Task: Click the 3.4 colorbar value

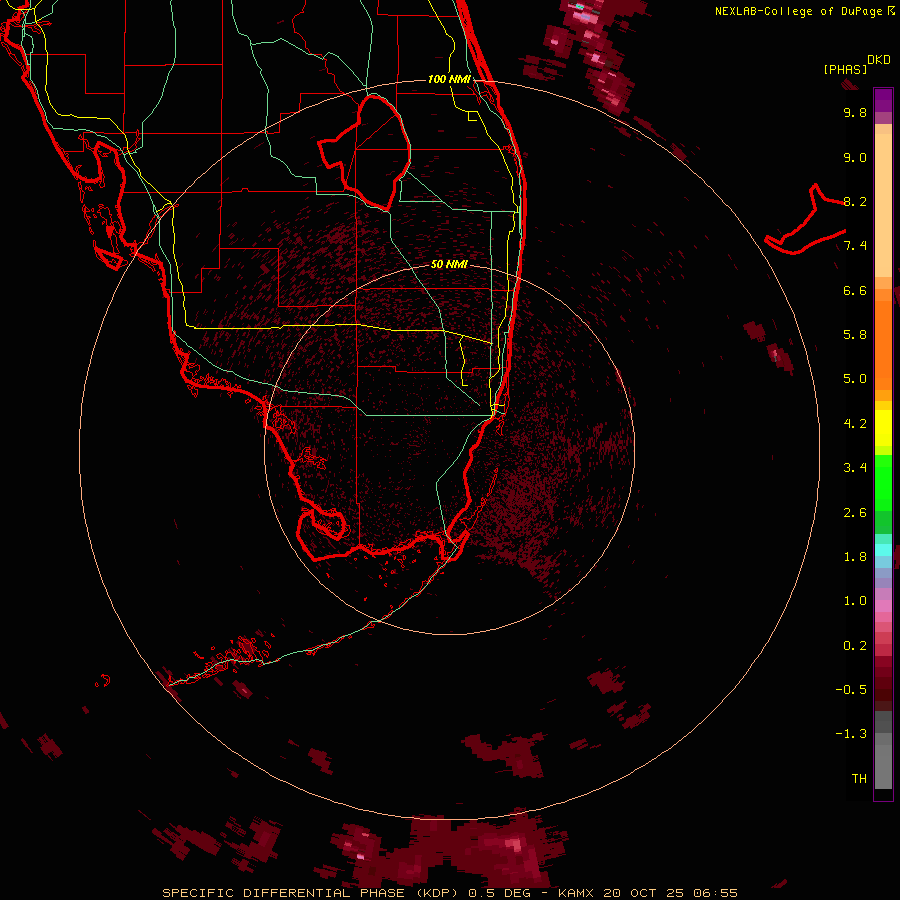Action: click(855, 468)
